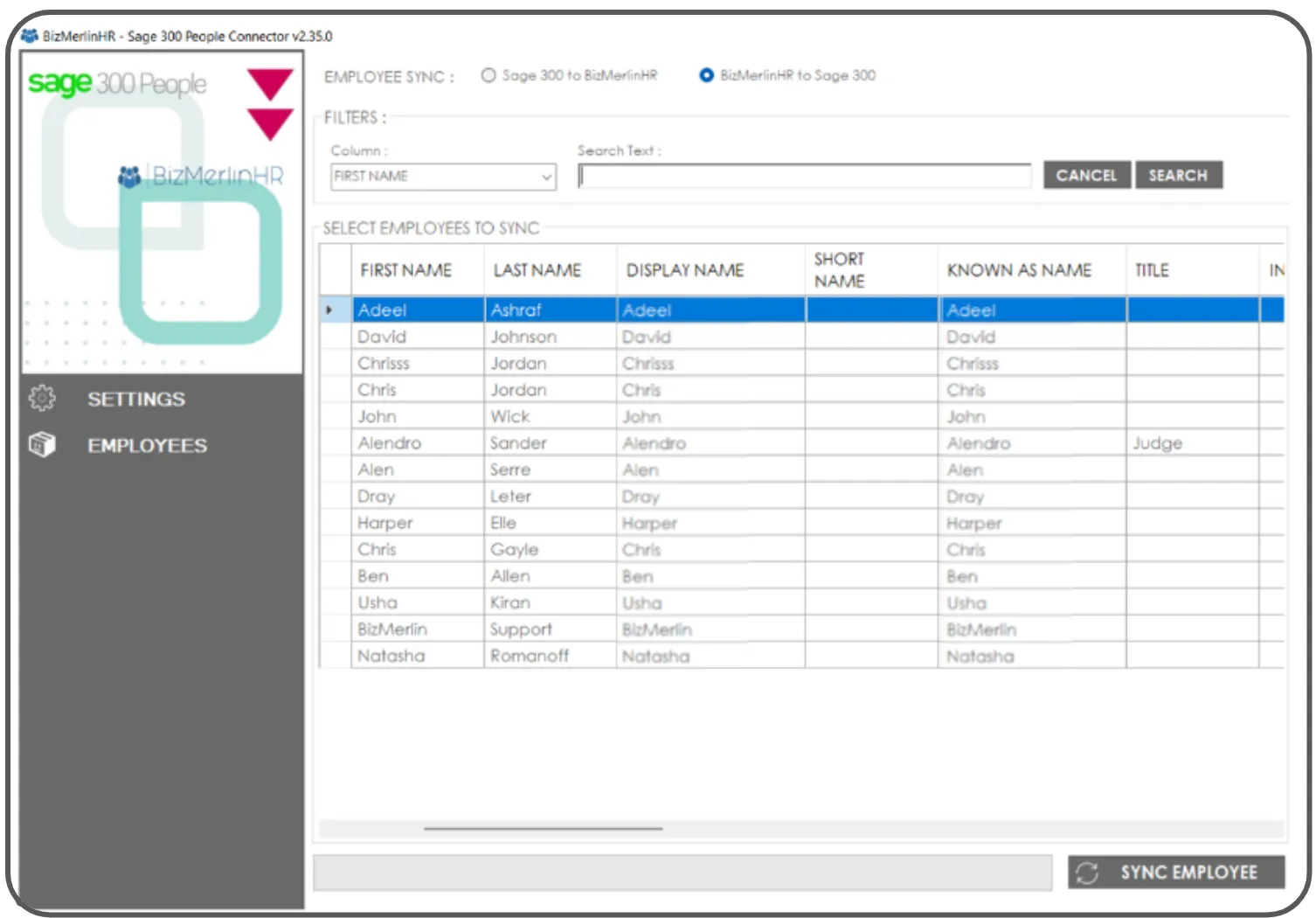Open the SETTINGS menu item
1316x918 pixels.
(136, 400)
